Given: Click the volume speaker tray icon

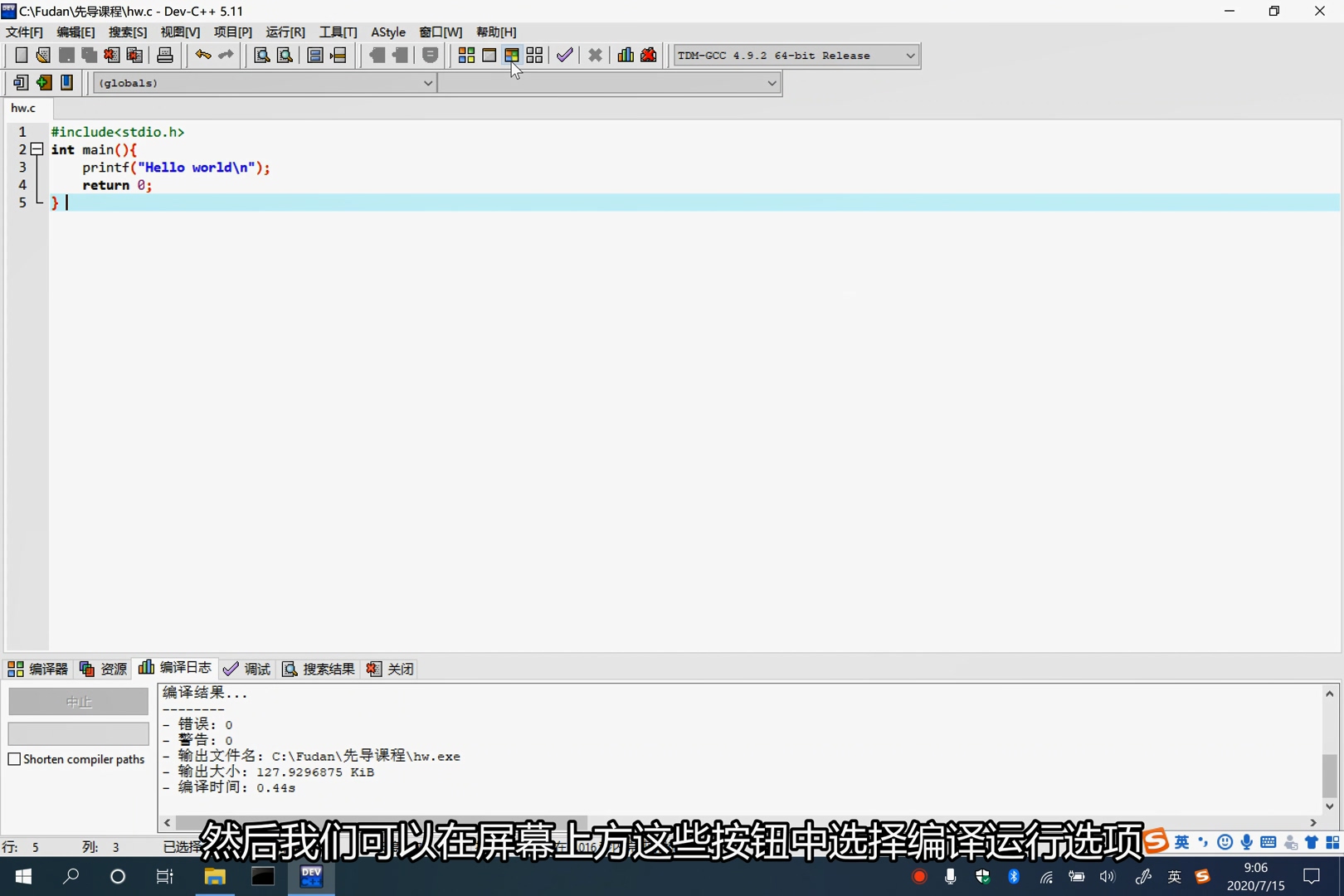Looking at the screenshot, I should pos(1107,876).
